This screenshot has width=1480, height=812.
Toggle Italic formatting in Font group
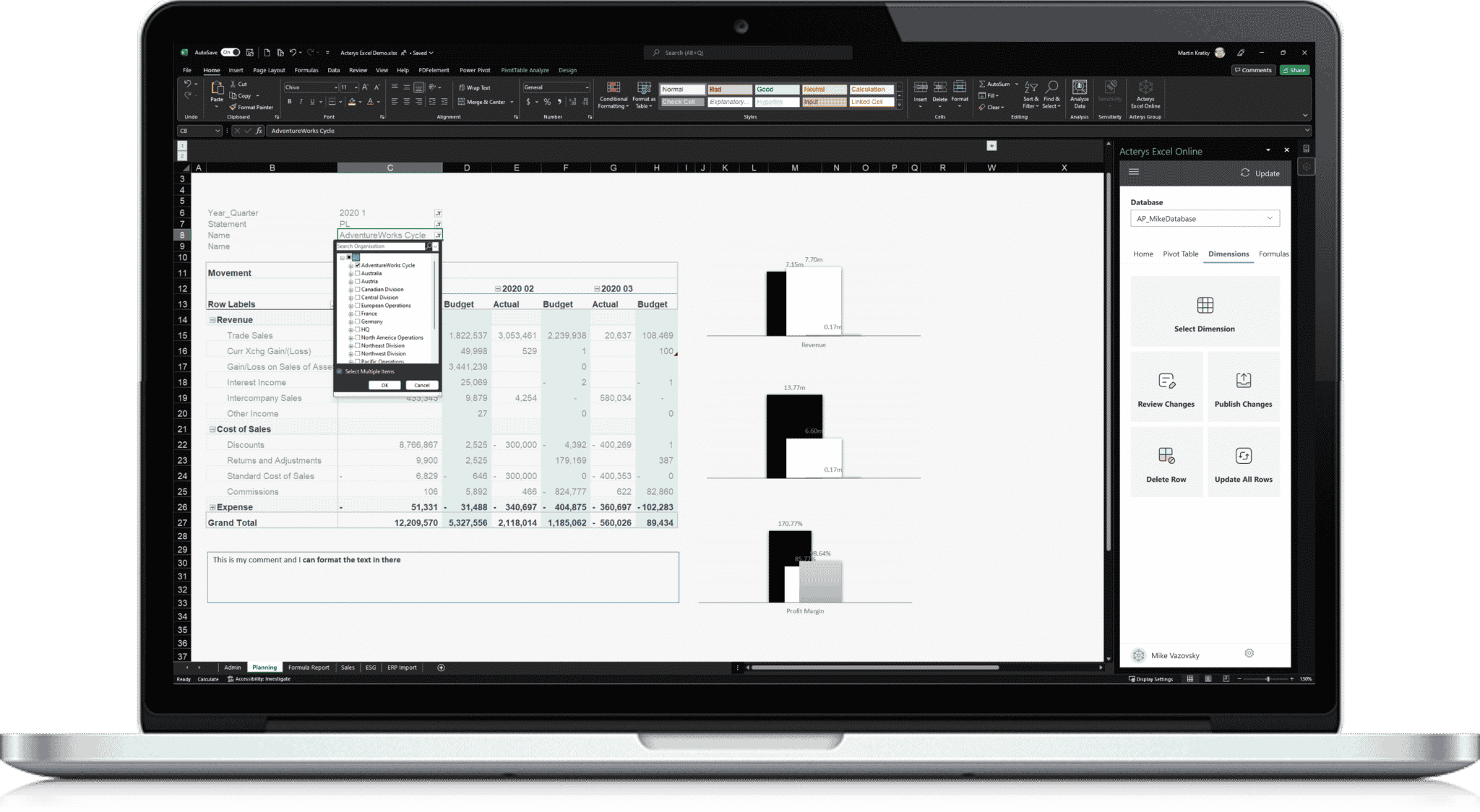301,102
